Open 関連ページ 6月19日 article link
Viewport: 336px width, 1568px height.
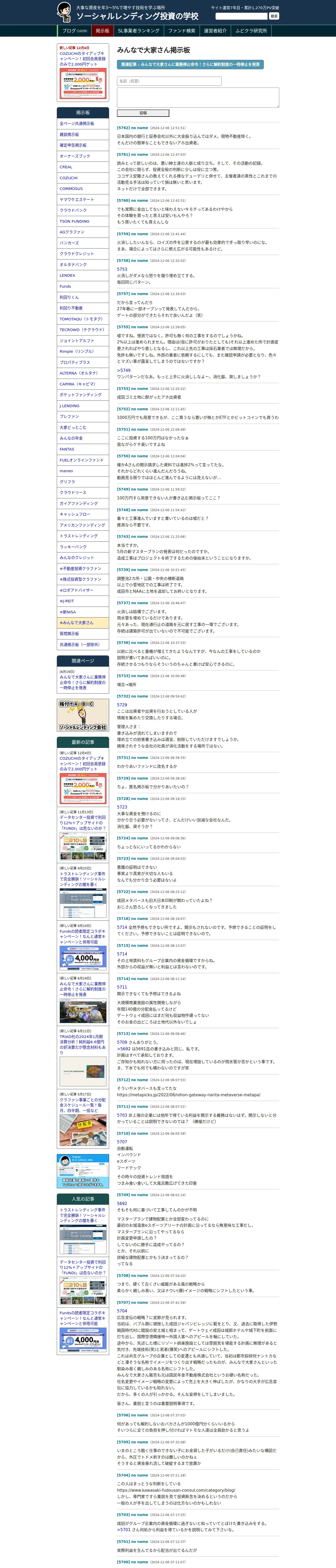point(82,682)
